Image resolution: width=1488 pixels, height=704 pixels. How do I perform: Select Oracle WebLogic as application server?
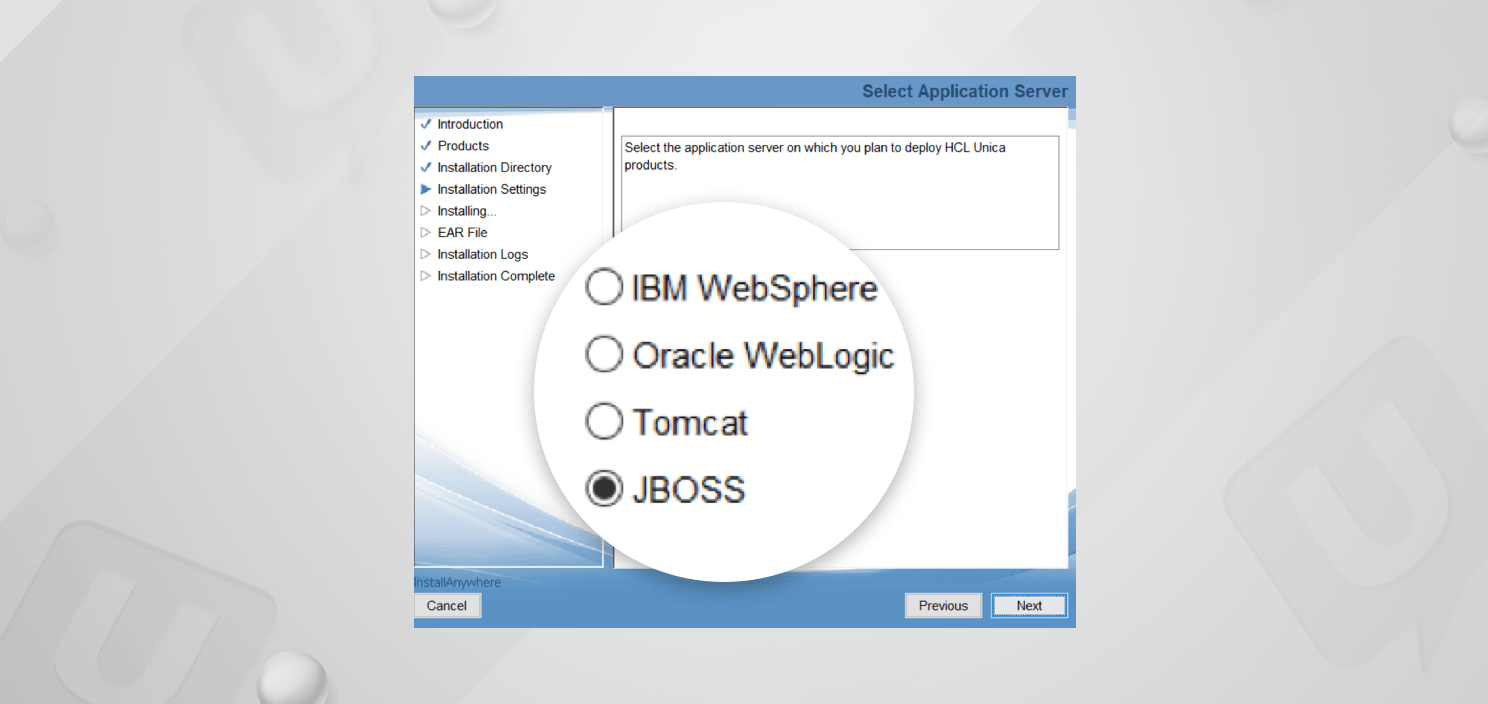pyautogui.click(x=603, y=355)
